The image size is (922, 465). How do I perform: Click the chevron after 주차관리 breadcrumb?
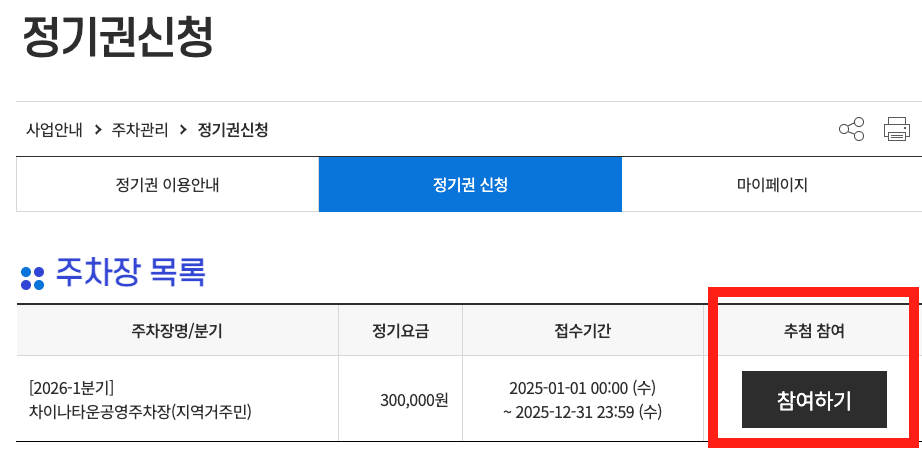coord(183,129)
